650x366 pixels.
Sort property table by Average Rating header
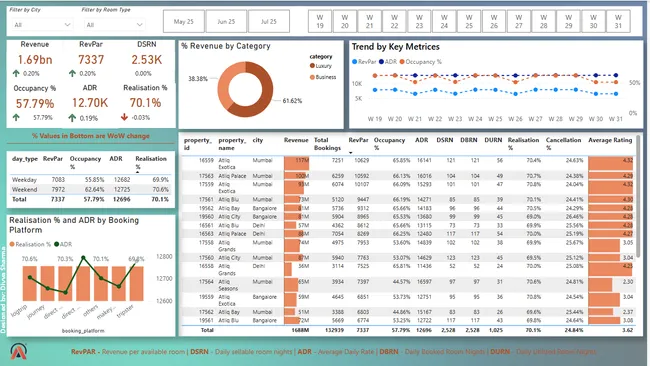[610, 140]
